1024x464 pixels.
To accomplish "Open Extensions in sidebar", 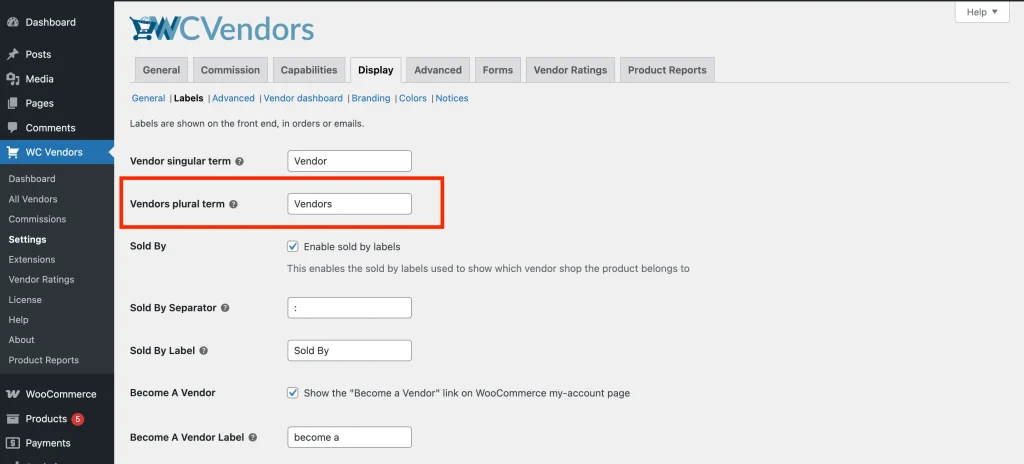I will click(32, 259).
